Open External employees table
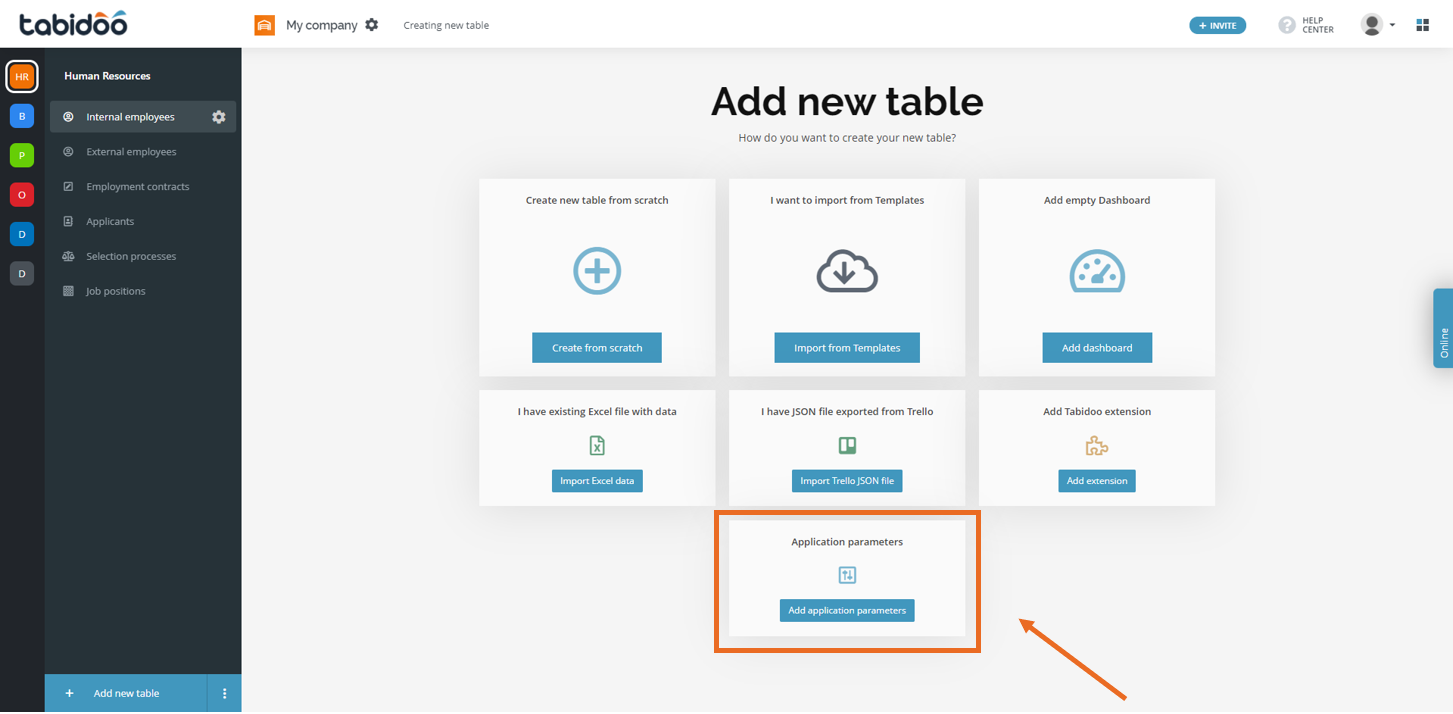The image size is (1453, 714). coord(143,152)
